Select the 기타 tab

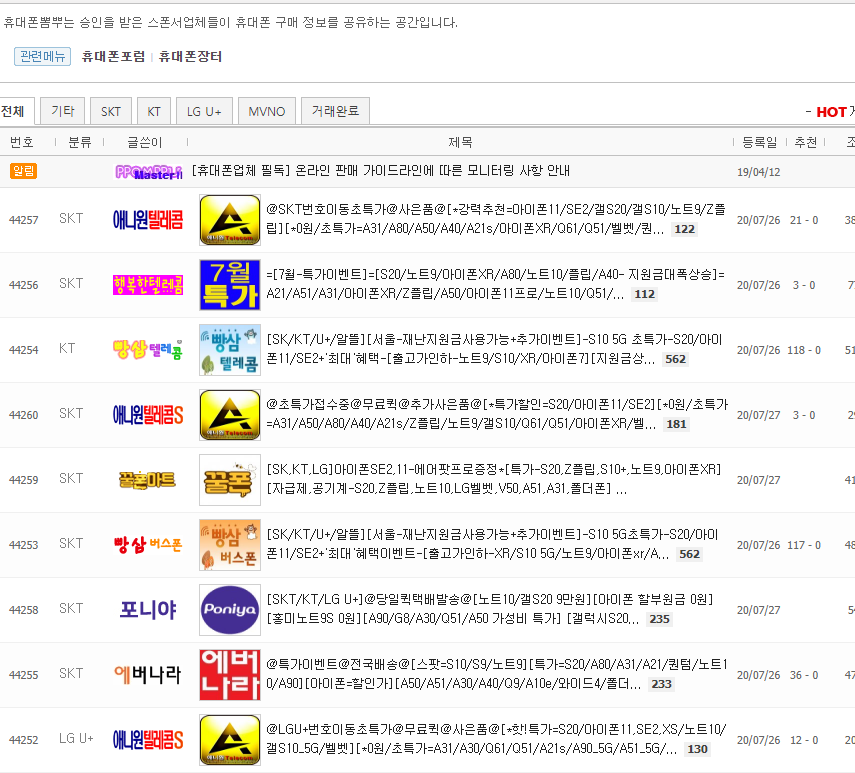pos(63,112)
